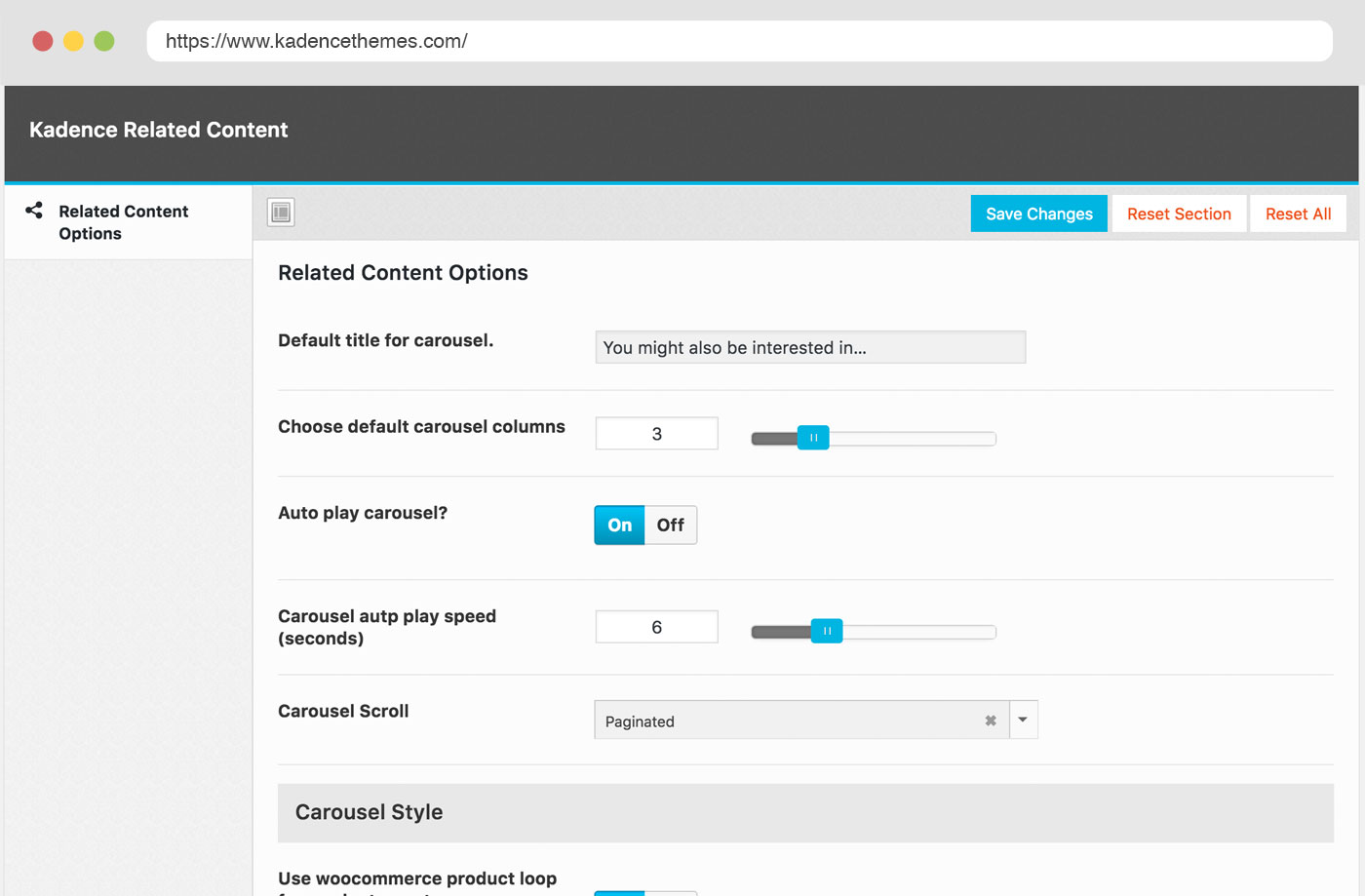Click the auto play speed number field showing 6

(657, 627)
